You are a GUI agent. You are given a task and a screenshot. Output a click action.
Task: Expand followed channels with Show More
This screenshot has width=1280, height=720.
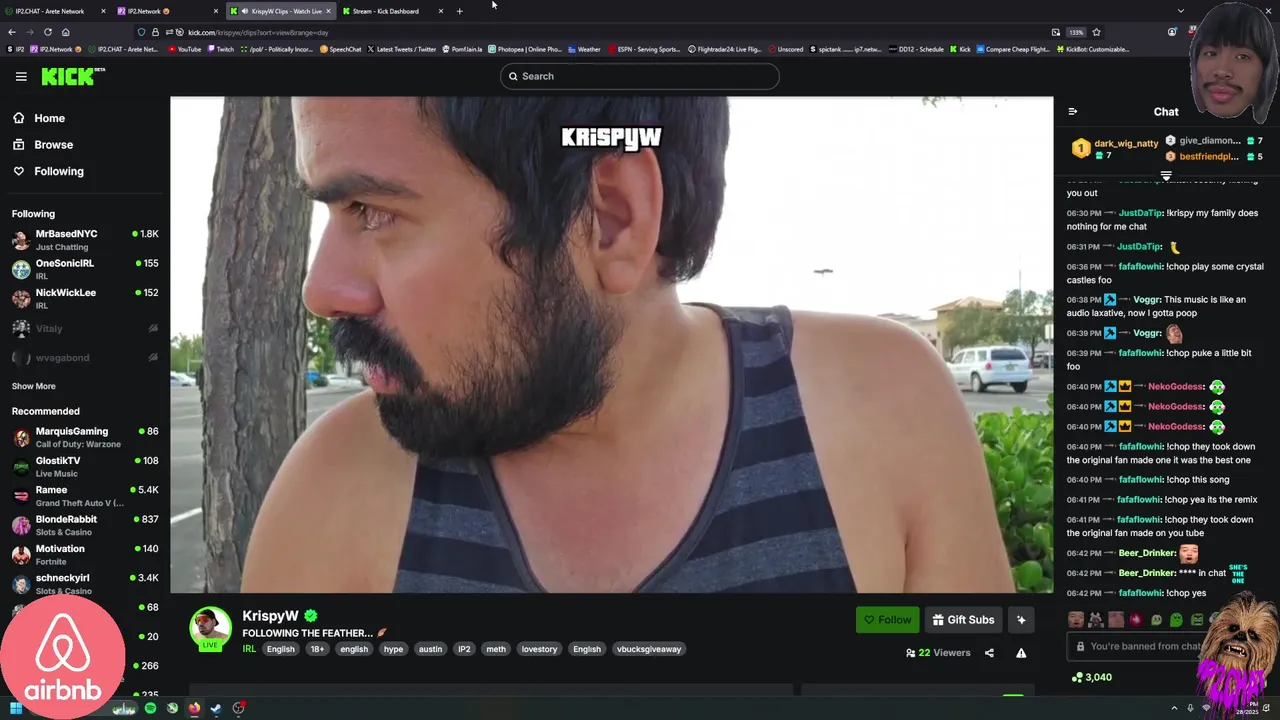click(x=33, y=386)
